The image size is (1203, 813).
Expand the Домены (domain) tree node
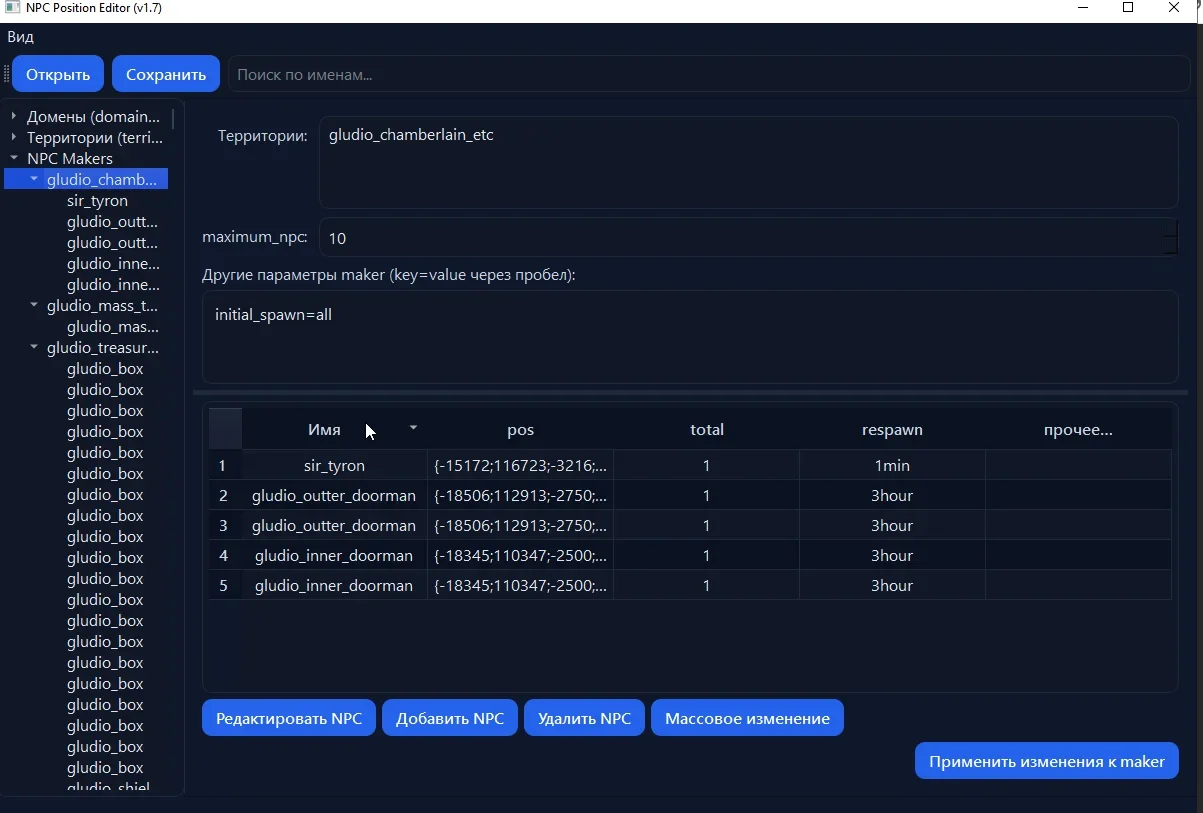tap(14, 116)
